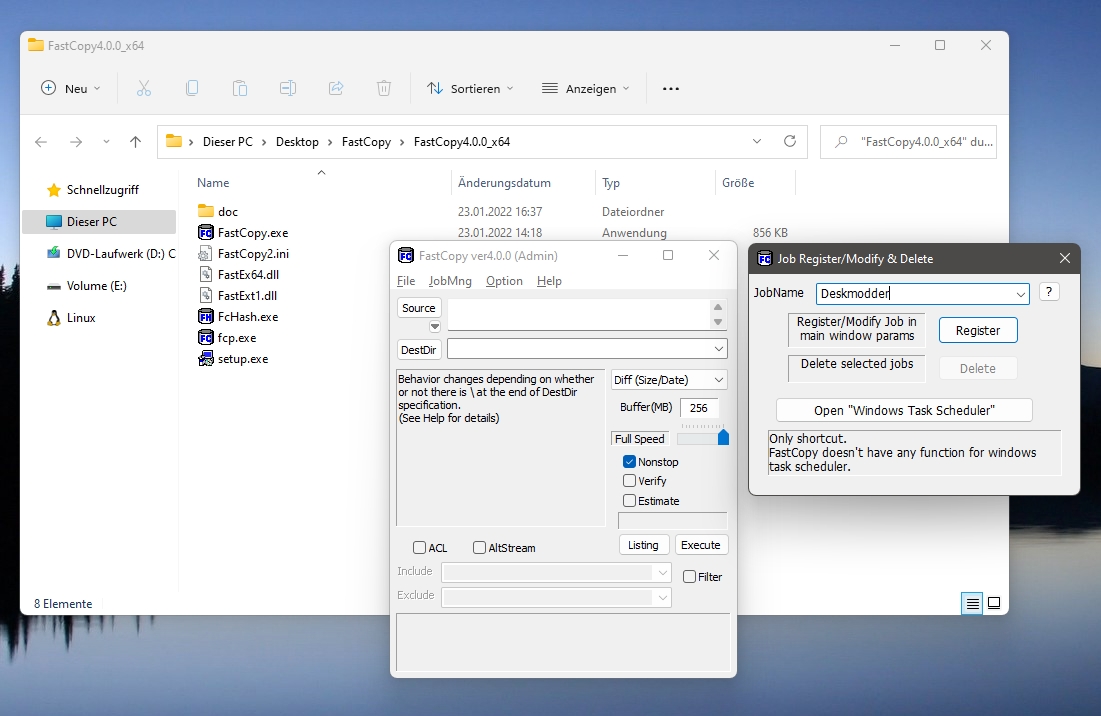Select Dieser PC in sidebar
The image size is (1101, 716).
(99, 222)
